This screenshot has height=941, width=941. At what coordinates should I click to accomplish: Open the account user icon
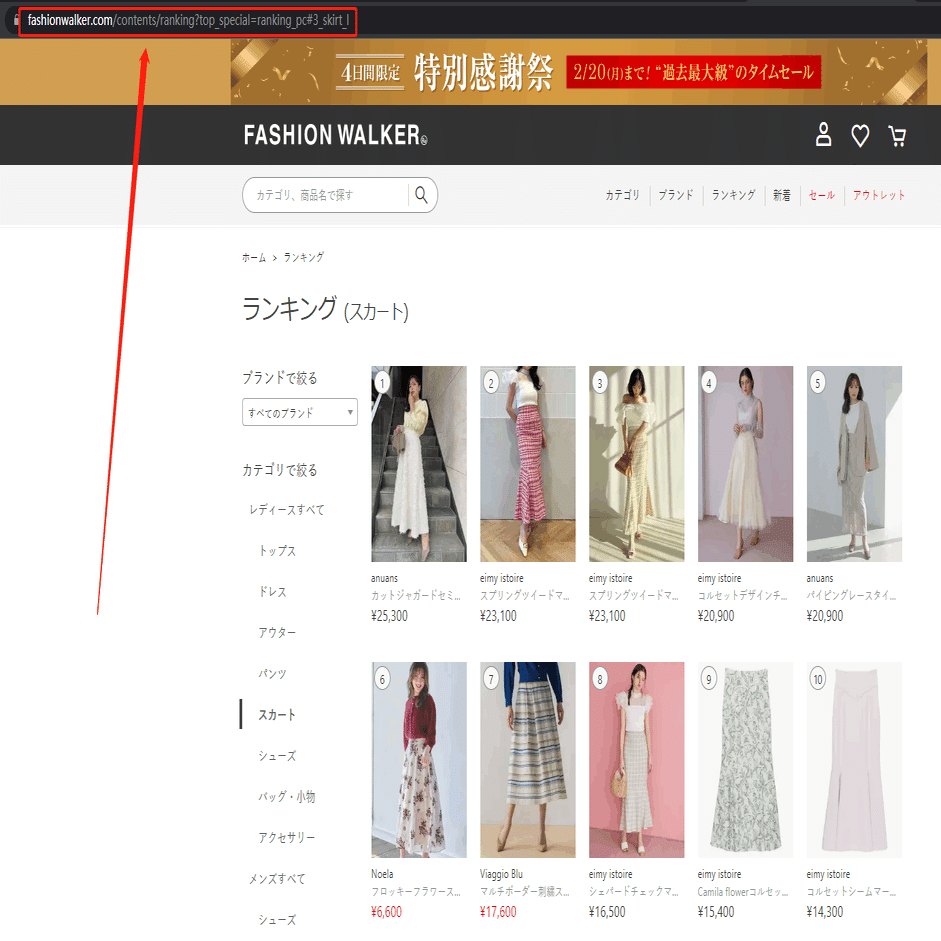823,135
